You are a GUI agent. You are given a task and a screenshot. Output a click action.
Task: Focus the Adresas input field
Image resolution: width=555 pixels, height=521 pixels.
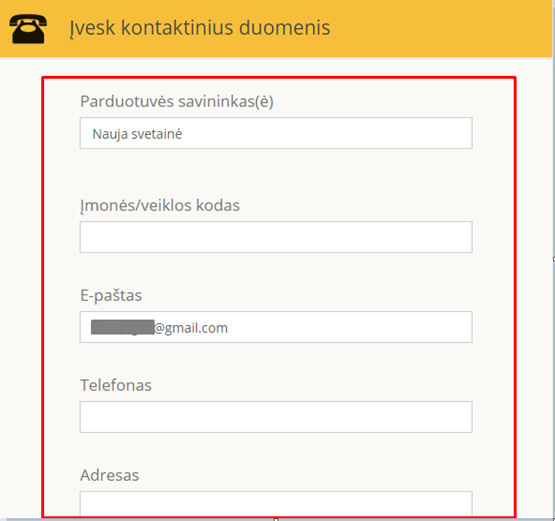point(276,504)
